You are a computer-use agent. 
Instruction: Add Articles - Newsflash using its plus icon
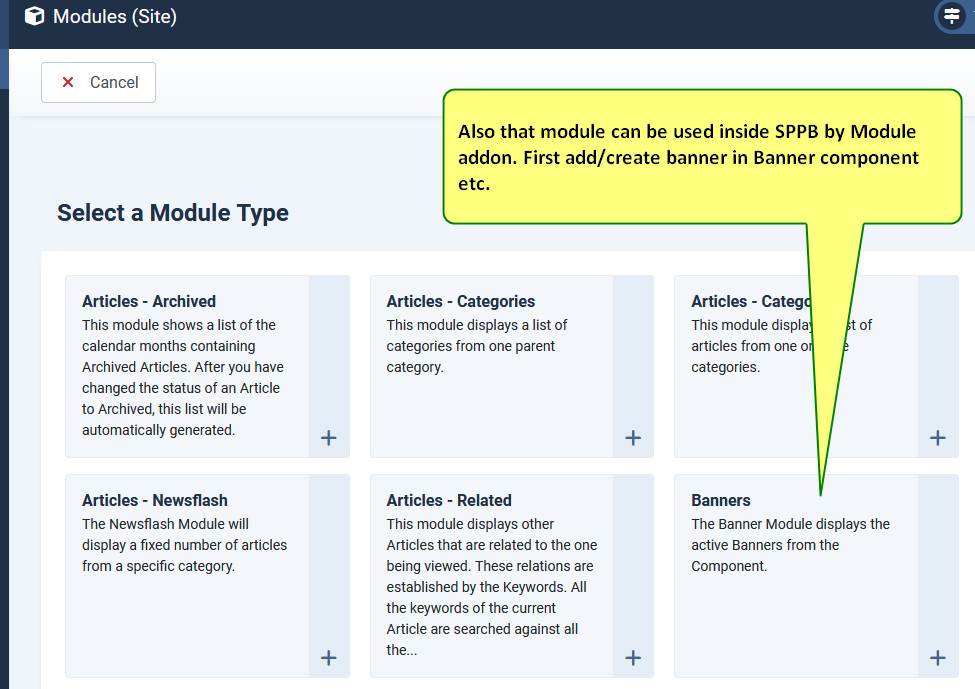328,657
